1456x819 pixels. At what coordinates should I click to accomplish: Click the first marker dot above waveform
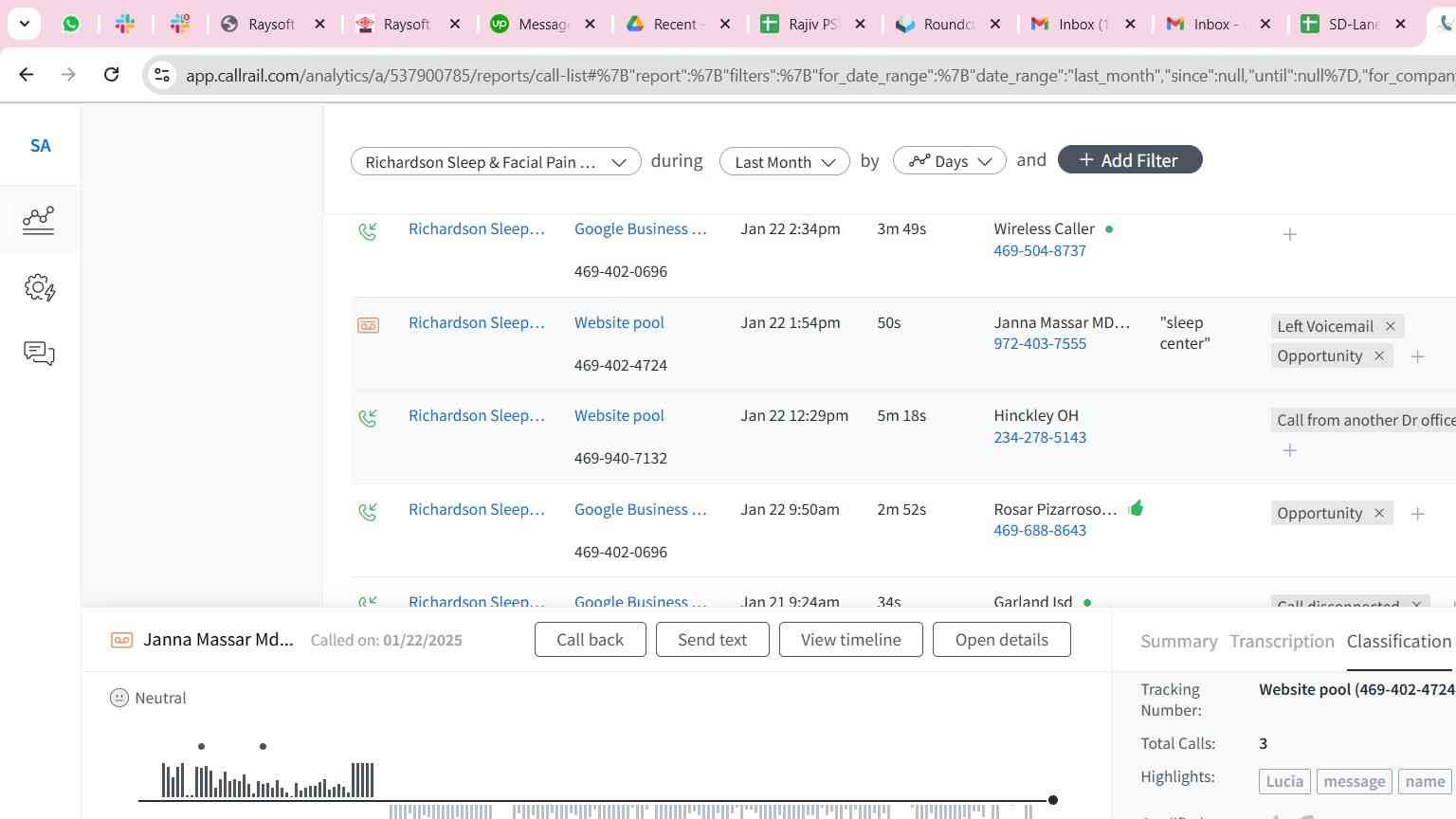(201, 746)
